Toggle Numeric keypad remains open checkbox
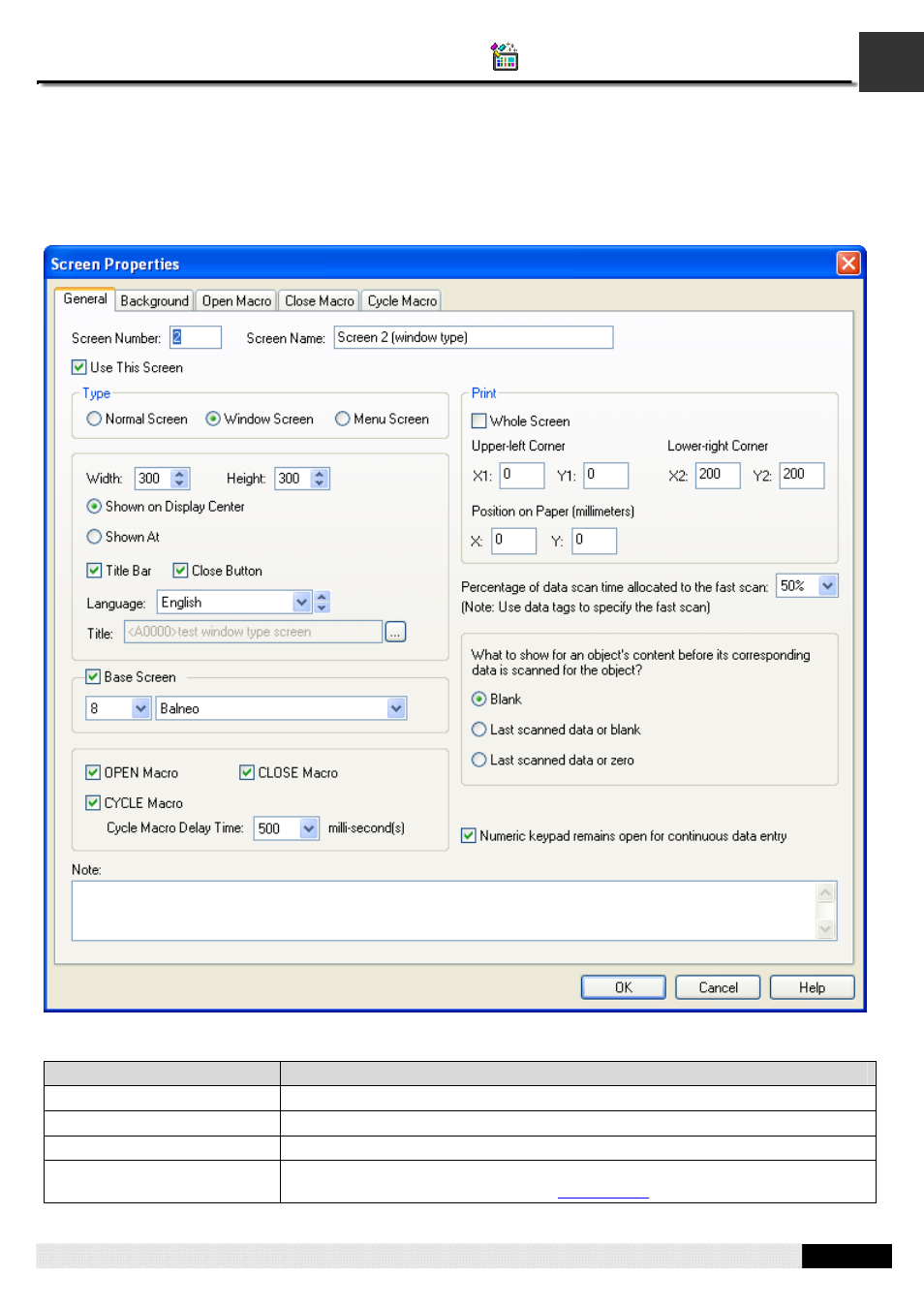Viewport: 924px width, 1308px height. (x=469, y=835)
